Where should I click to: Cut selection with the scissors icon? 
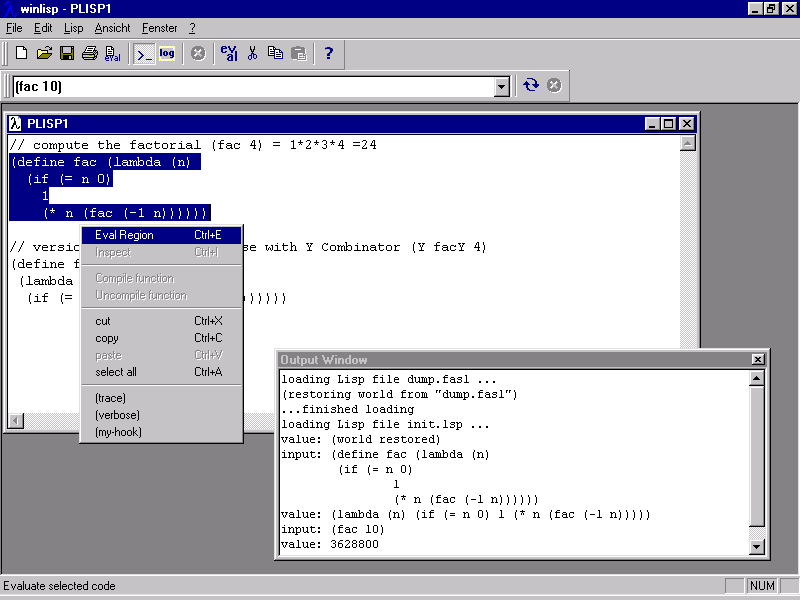coord(252,53)
